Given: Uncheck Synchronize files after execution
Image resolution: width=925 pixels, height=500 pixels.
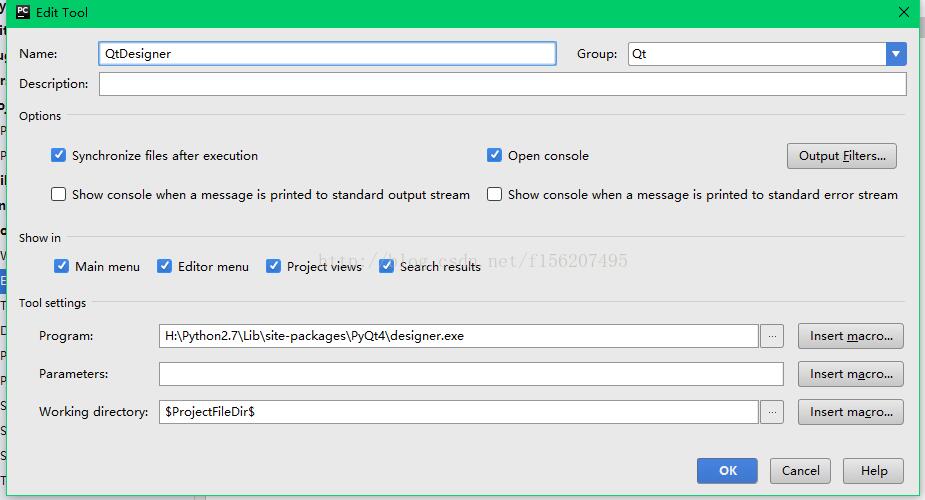Looking at the screenshot, I should (58, 155).
